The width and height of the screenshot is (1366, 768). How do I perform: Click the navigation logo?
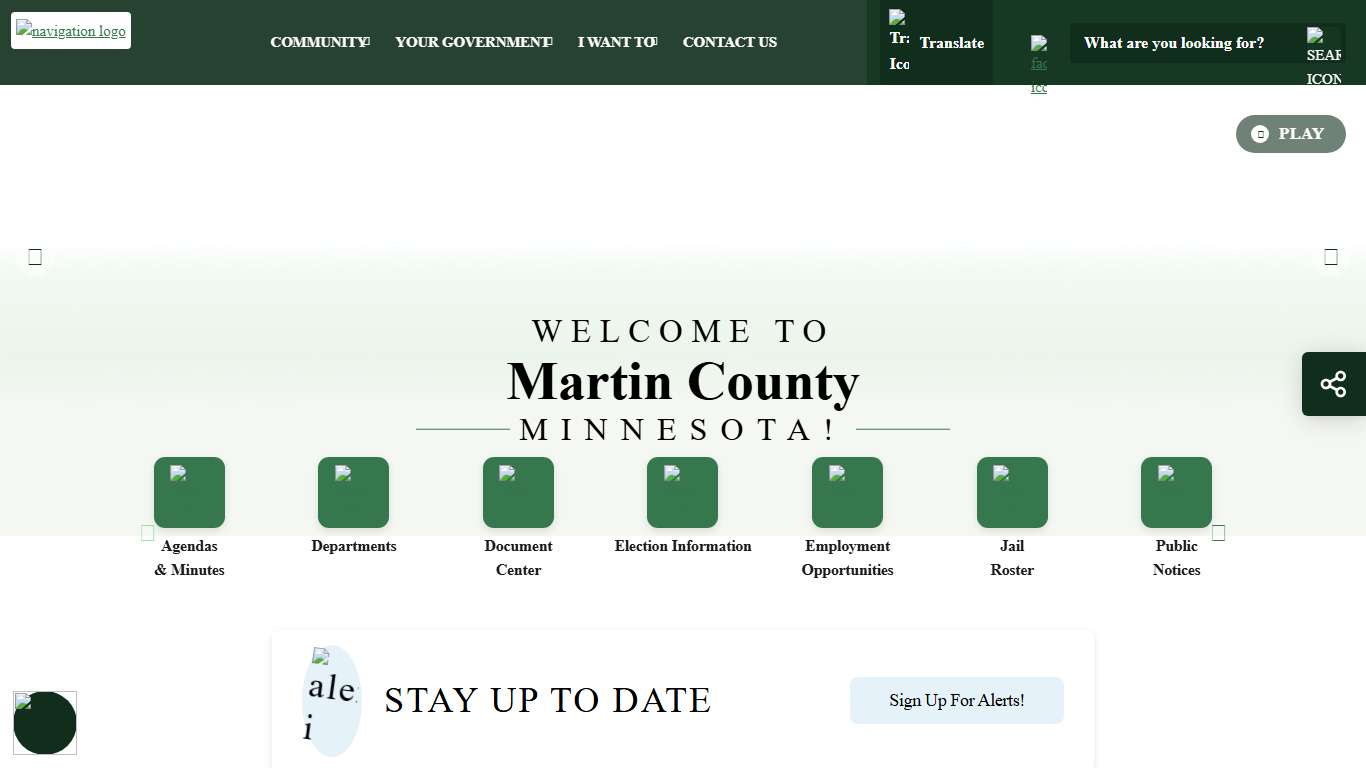tap(70, 30)
